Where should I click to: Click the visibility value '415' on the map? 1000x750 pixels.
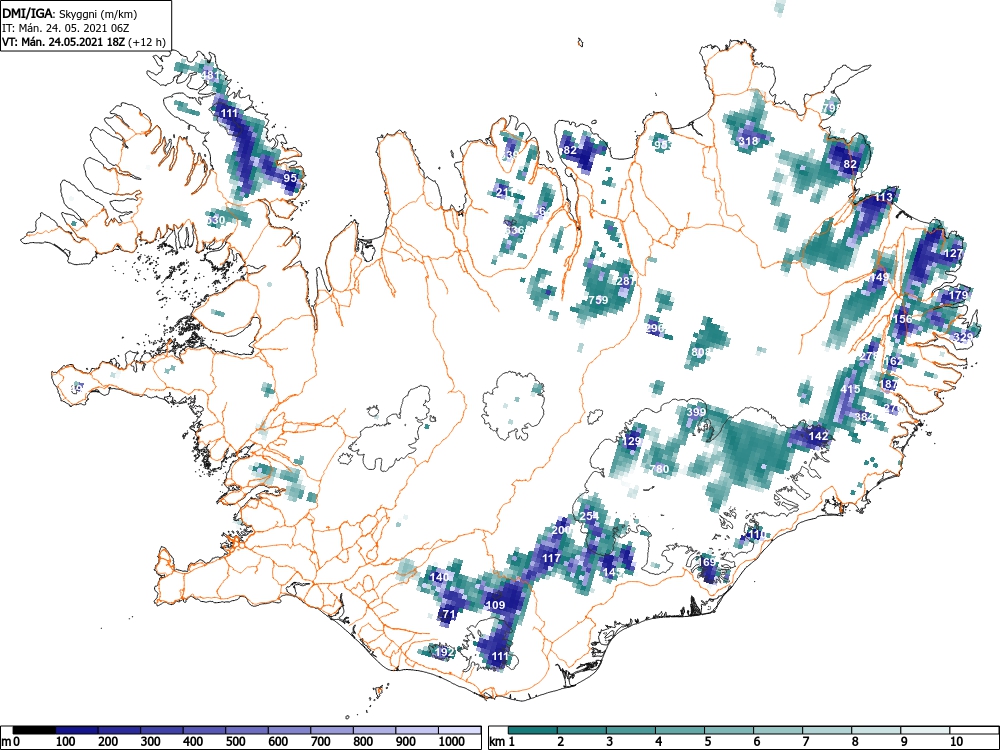click(x=850, y=389)
